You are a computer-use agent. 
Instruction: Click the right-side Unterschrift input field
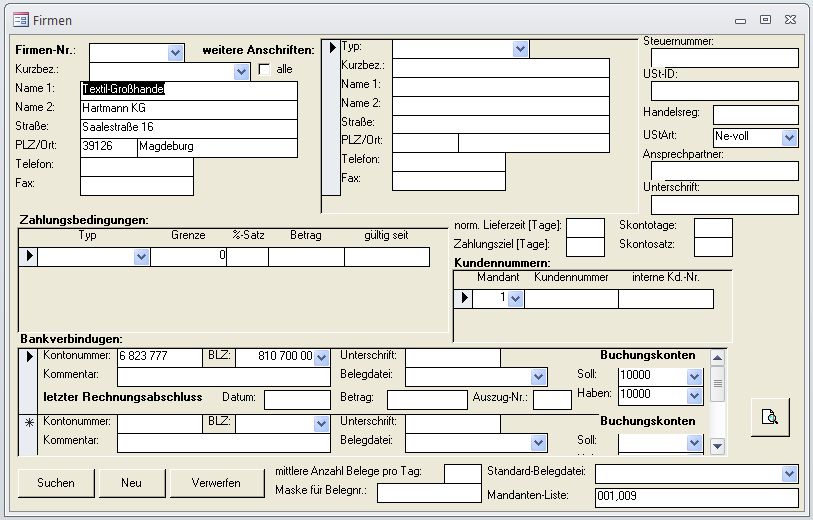pos(724,205)
